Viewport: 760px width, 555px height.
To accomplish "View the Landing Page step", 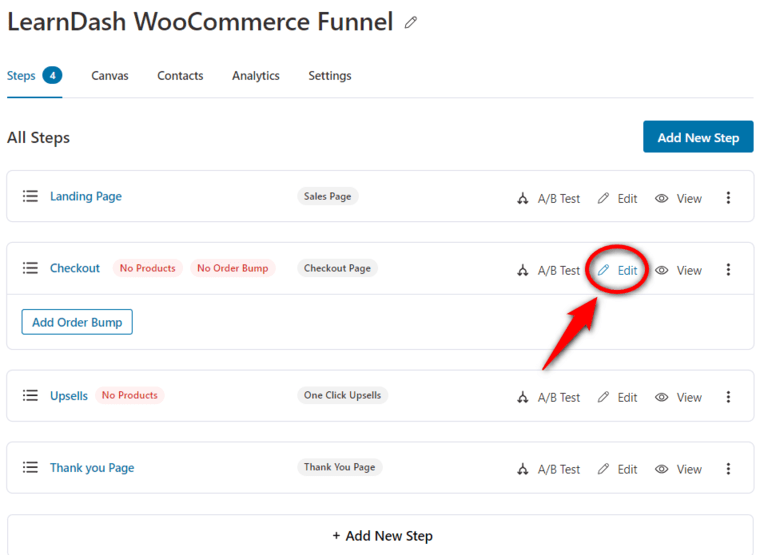I will (678, 199).
